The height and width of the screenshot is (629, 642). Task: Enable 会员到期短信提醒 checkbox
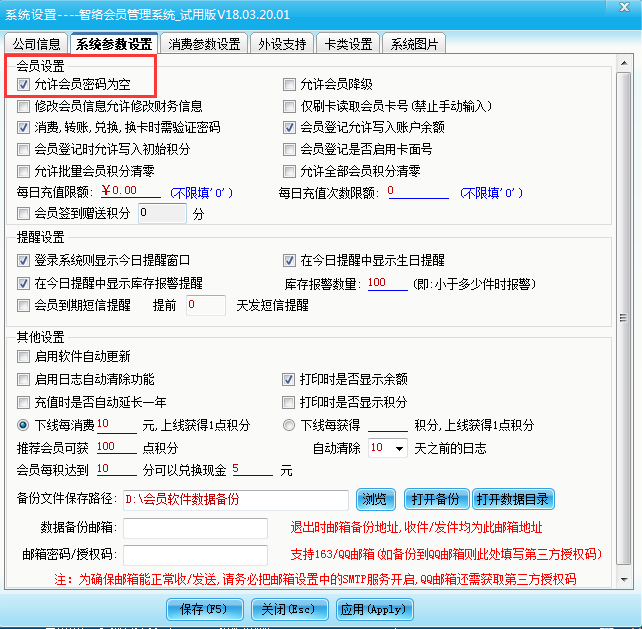[23, 305]
